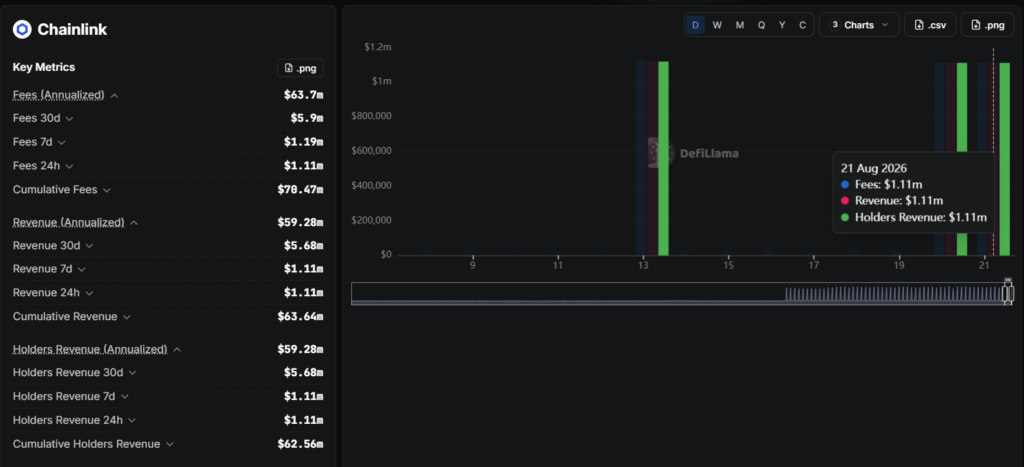Collapse the Revenue (Annualized) section

134,223
